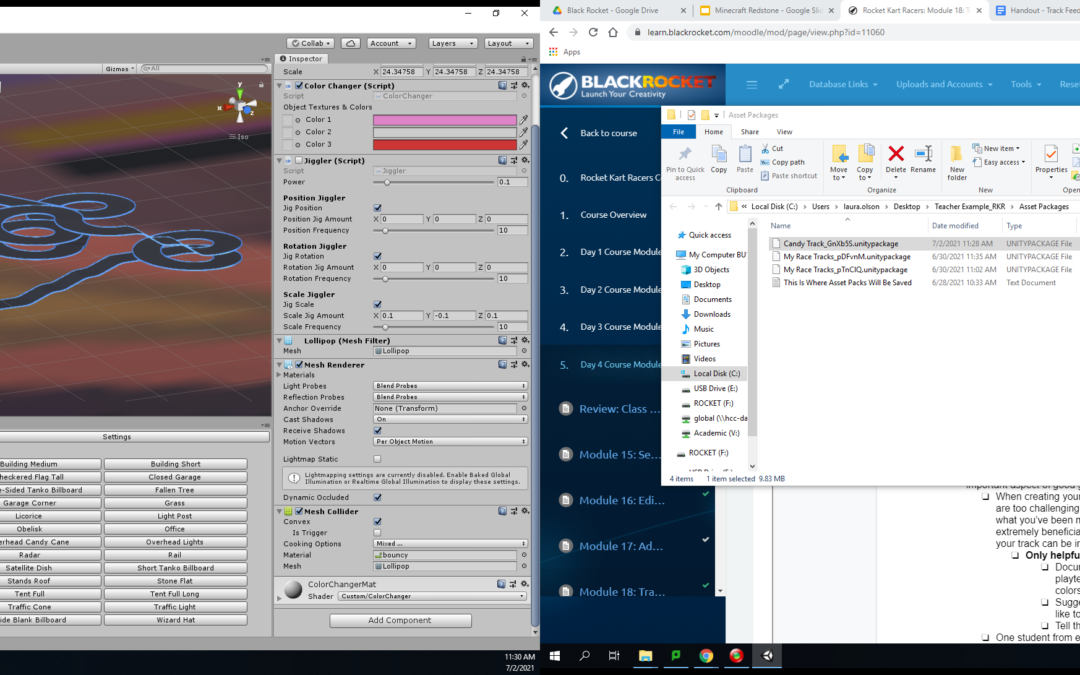Image resolution: width=1080 pixels, height=675 pixels.
Task: Open the Cast Shadows dropdown
Action: pyautogui.click(x=450, y=419)
